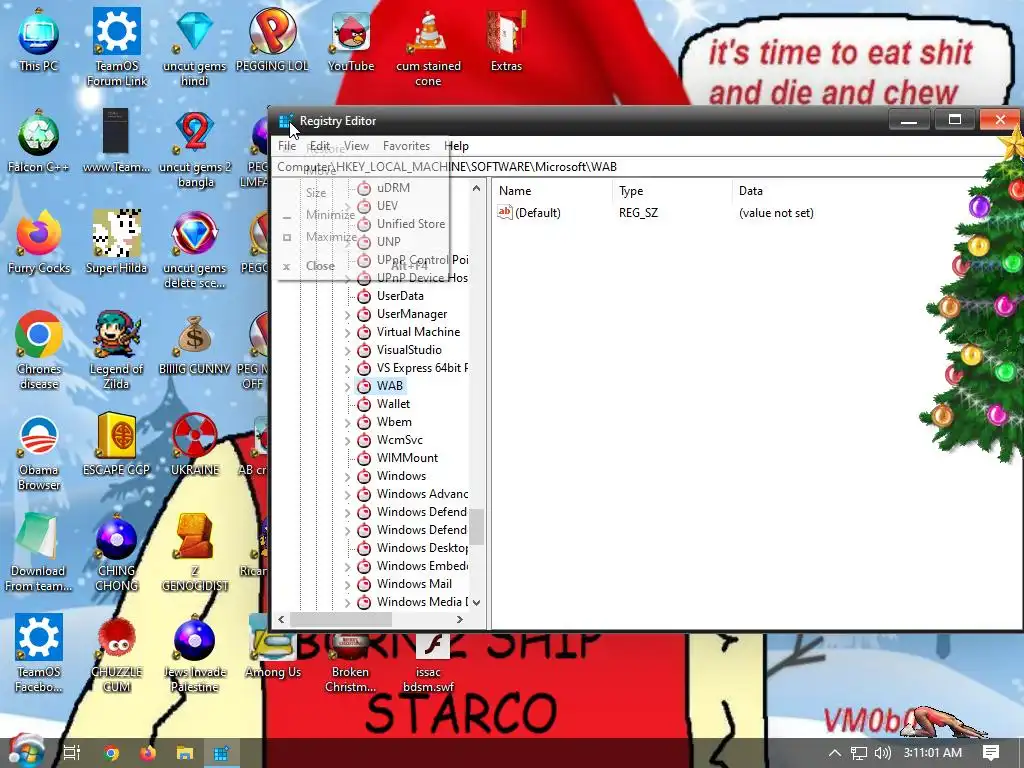Open the Help menu
Screen dimensions: 1024x768
pos(456,146)
